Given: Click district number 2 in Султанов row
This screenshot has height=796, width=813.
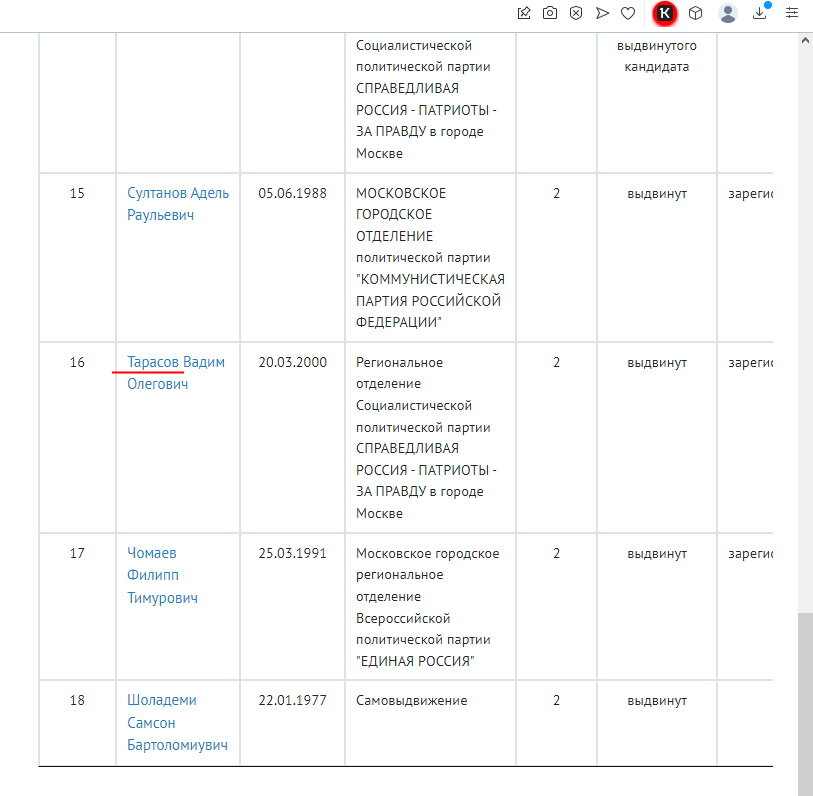Looking at the screenshot, I should click(556, 193).
